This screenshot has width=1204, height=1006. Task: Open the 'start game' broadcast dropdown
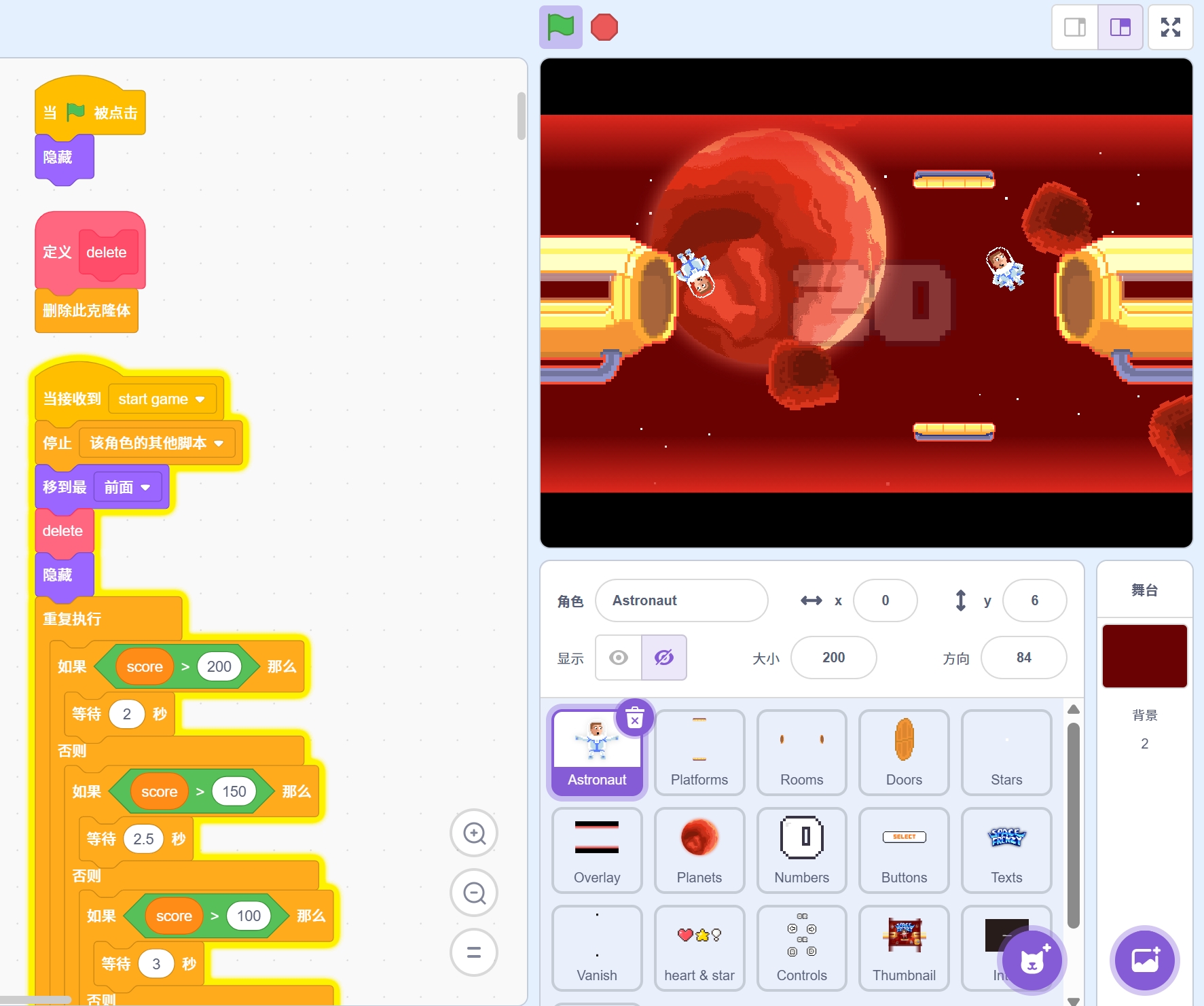200,399
